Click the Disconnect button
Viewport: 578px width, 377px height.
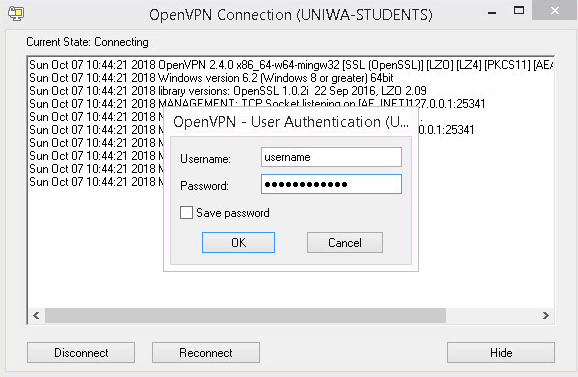(81, 353)
